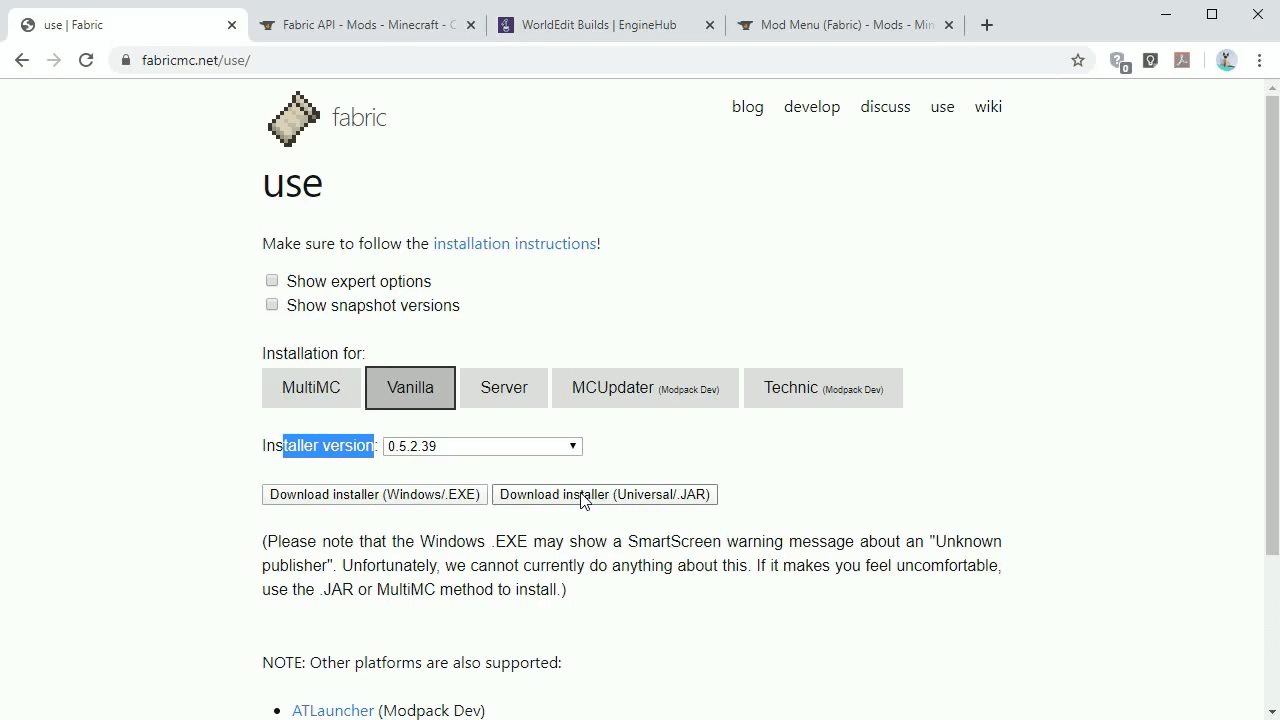Select Vanilla installation option
The width and height of the screenshot is (1280, 720).
coord(410,388)
